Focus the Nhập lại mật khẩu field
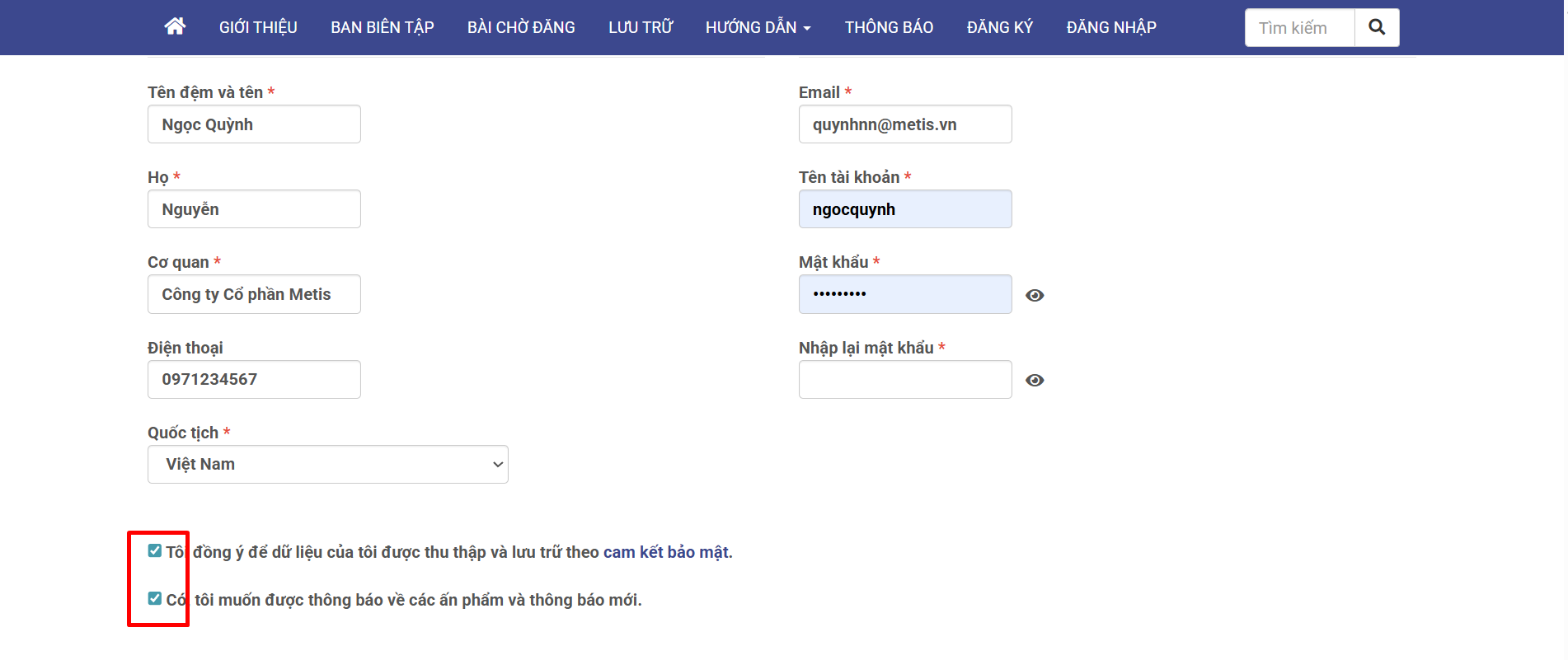1568x660 pixels. [x=904, y=380]
